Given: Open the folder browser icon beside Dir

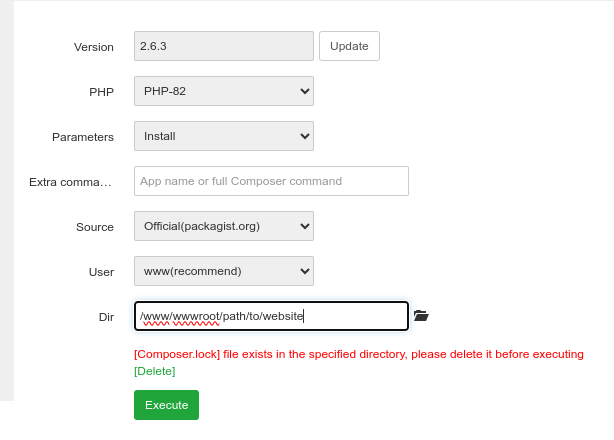Looking at the screenshot, I should click(421, 316).
